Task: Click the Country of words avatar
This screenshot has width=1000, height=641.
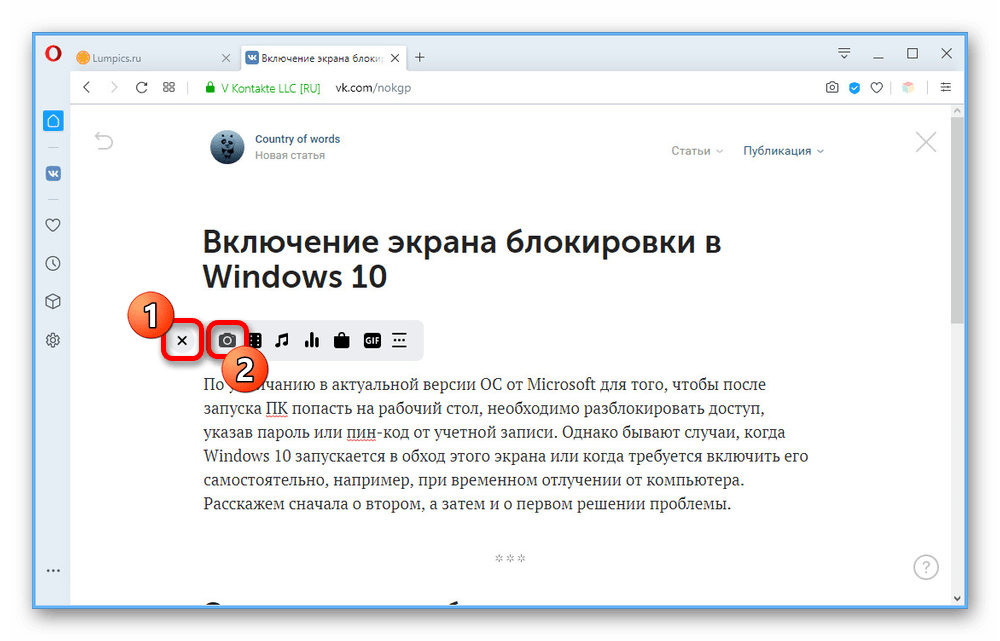Action: pyautogui.click(x=227, y=147)
